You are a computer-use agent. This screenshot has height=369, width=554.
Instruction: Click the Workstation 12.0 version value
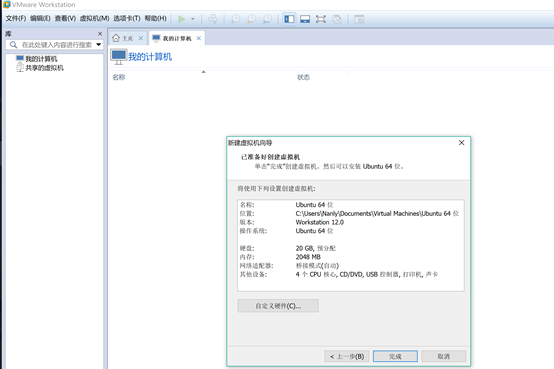click(320, 222)
